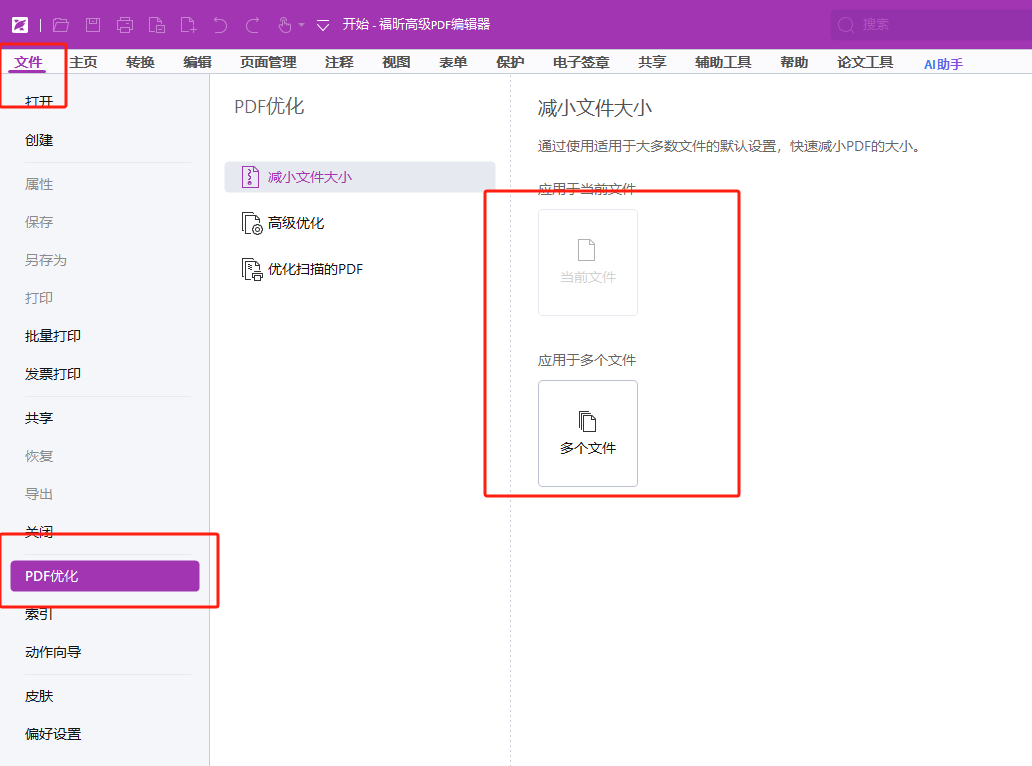Open the 批量打印 batch print entry
The width and height of the screenshot is (1032, 766).
tap(53, 336)
